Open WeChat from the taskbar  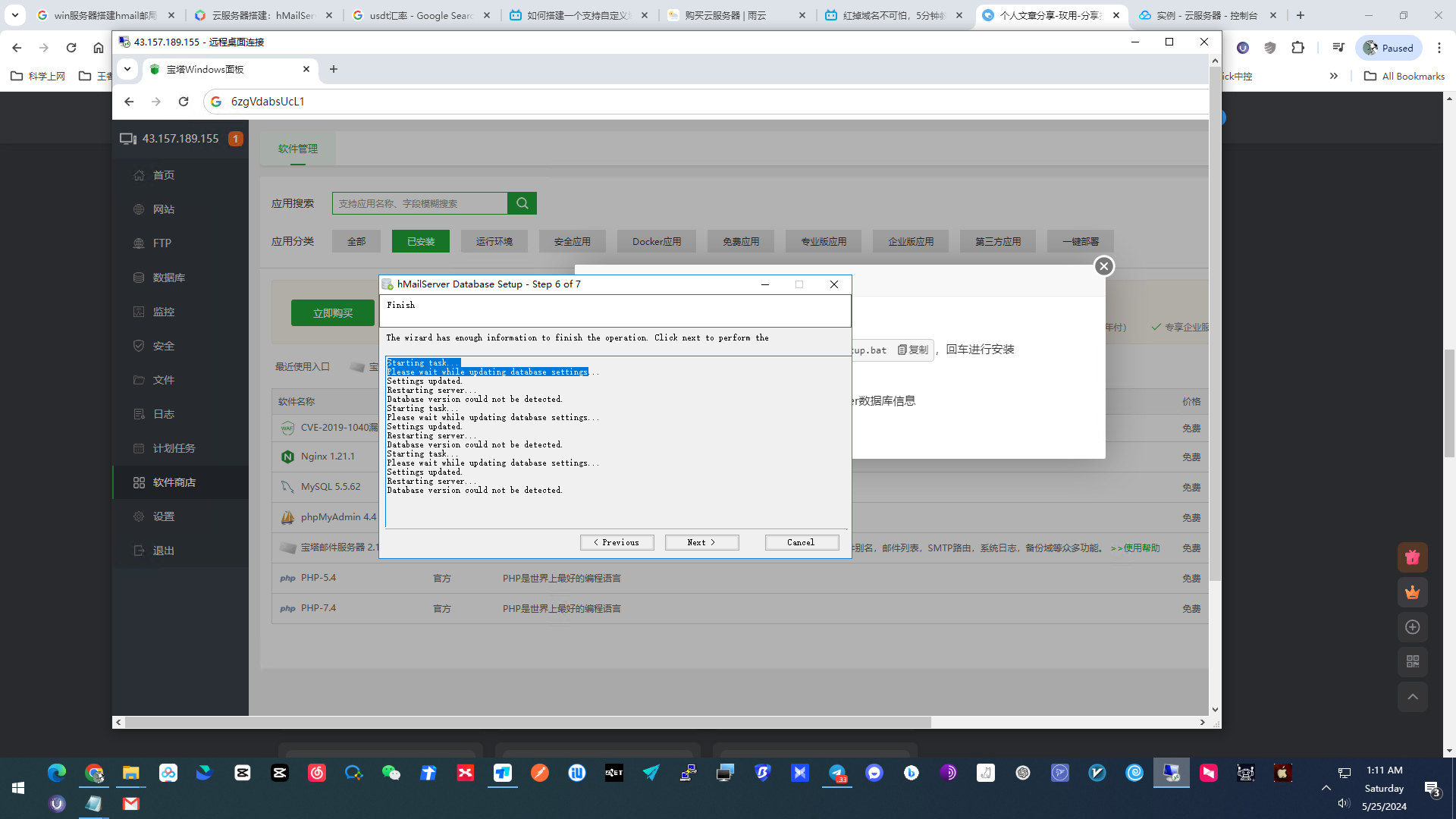point(391,773)
